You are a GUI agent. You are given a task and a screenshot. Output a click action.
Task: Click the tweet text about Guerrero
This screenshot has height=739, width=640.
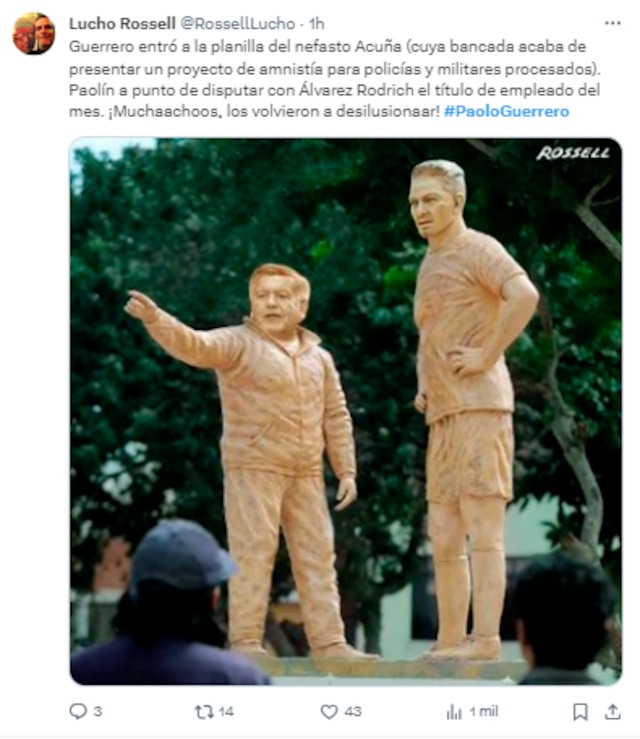(x=335, y=79)
